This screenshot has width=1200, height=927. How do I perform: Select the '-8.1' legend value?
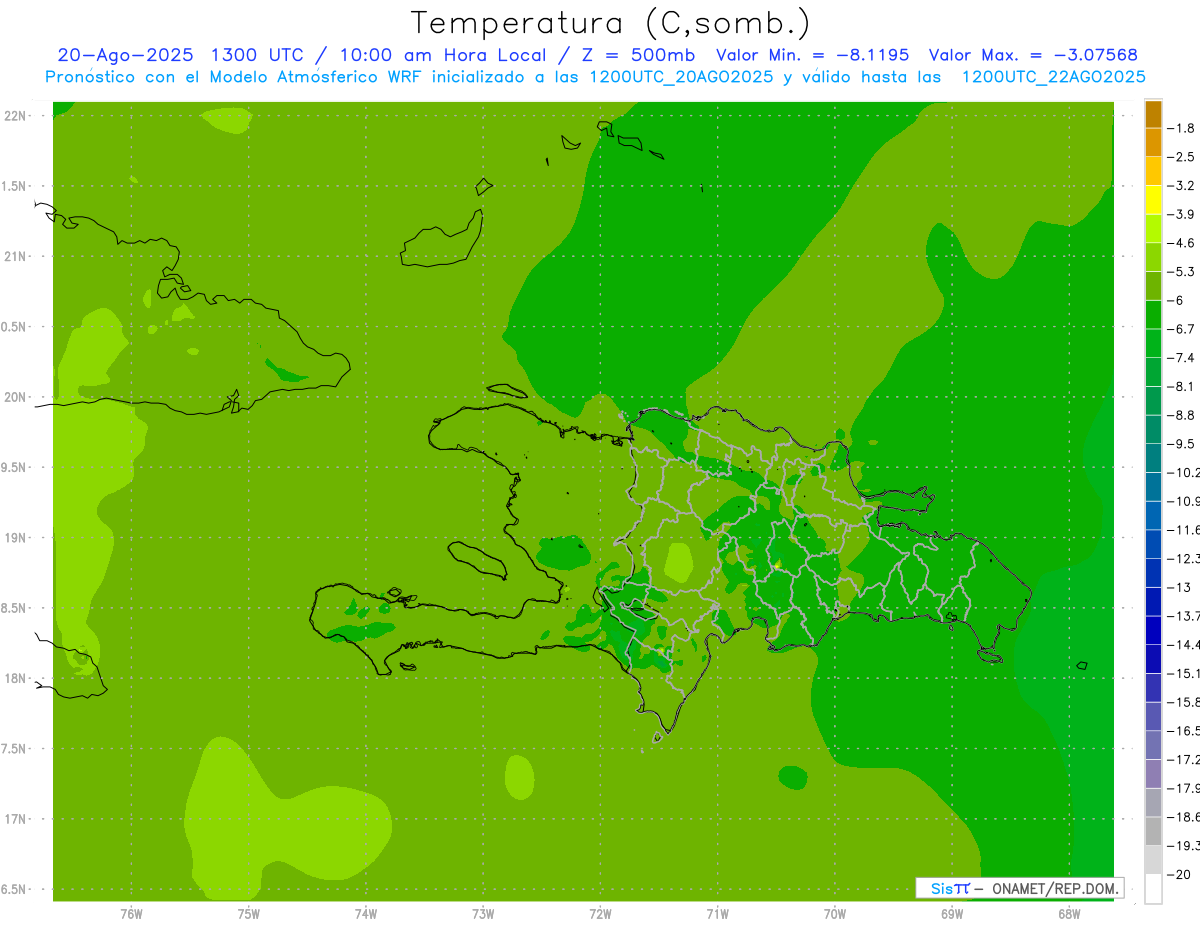[1181, 386]
